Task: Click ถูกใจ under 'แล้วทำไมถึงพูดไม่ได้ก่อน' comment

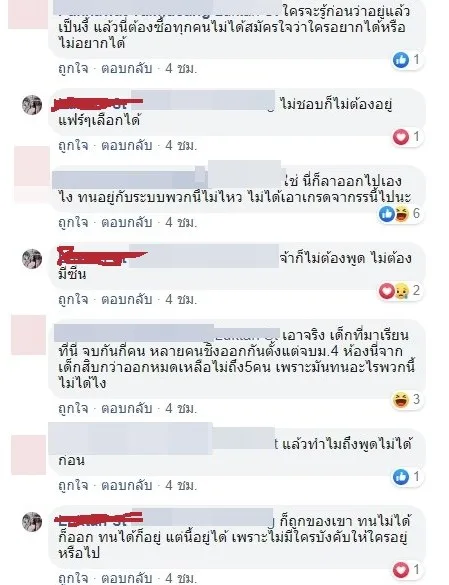Action: (73, 485)
